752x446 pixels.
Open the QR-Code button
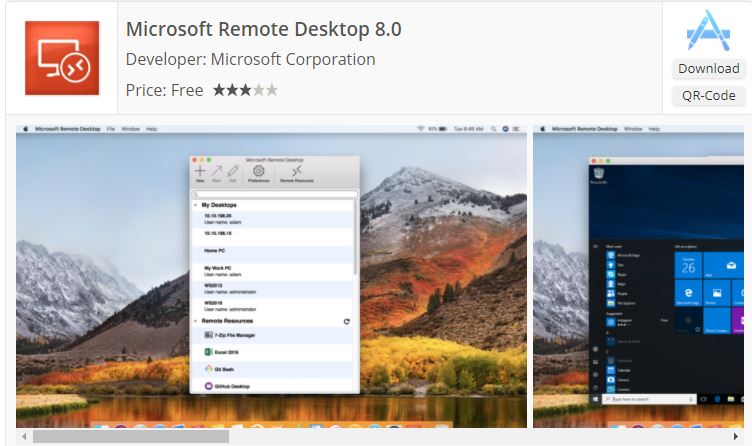(x=708, y=96)
